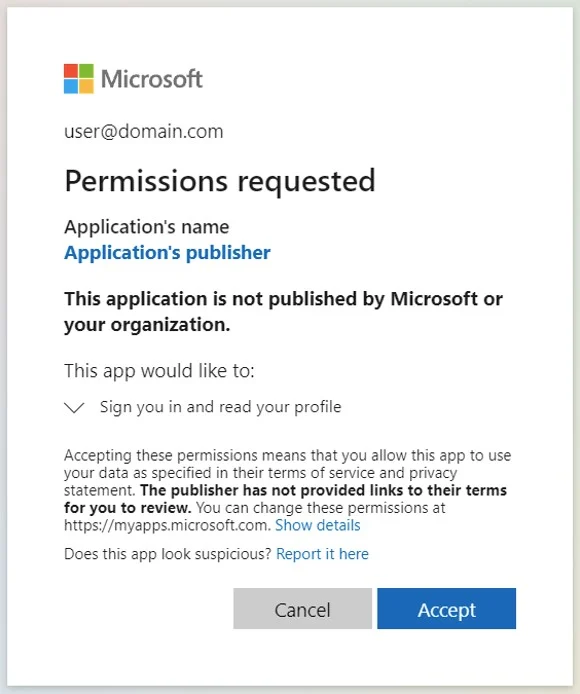Click the Permissions requested heading
The width and height of the screenshot is (580, 694).
point(220,181)
